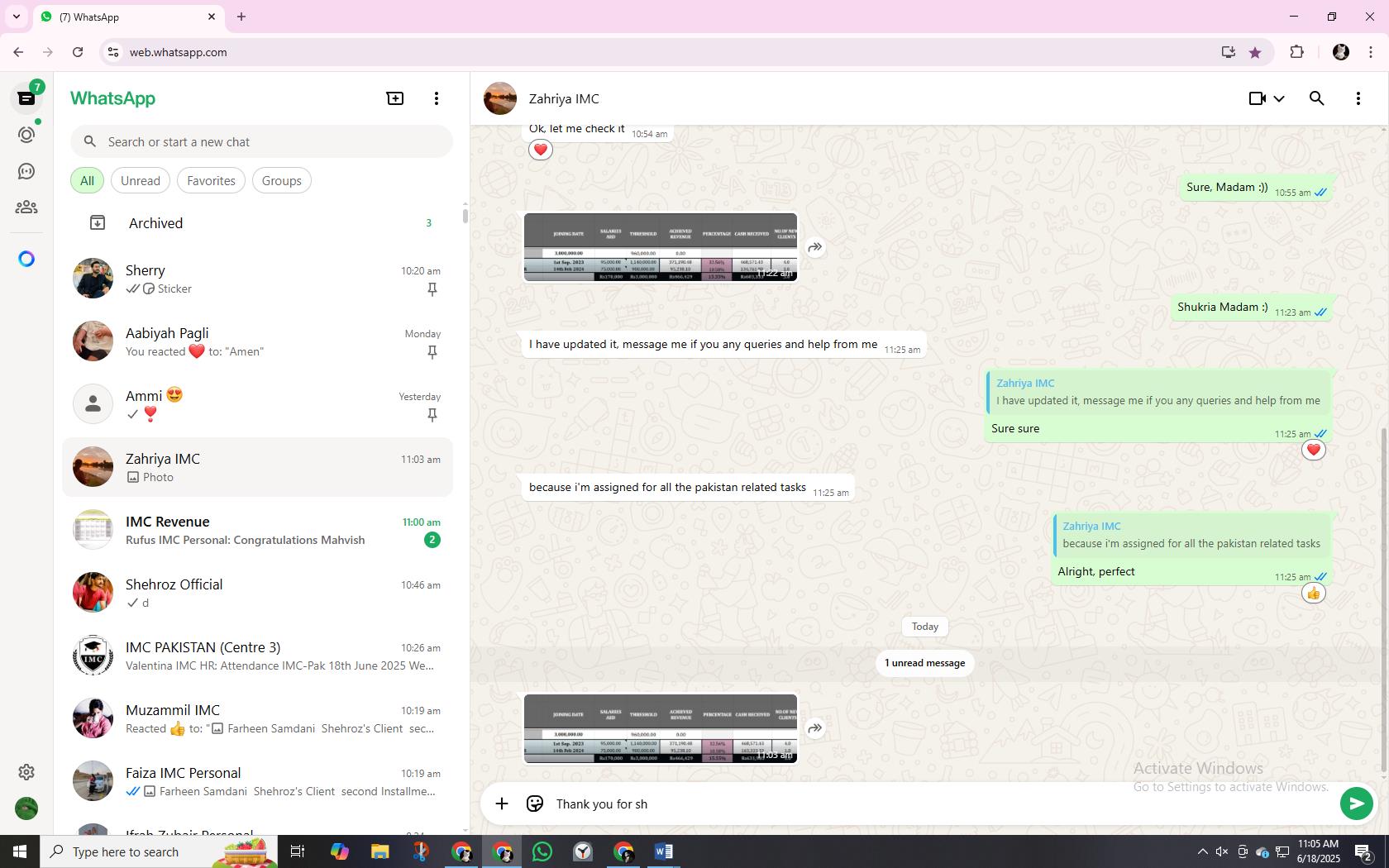The height and width of the screenshot is (868, 1389).
Task: Open the Communities icon in sidebar
Action: (26, 207)
